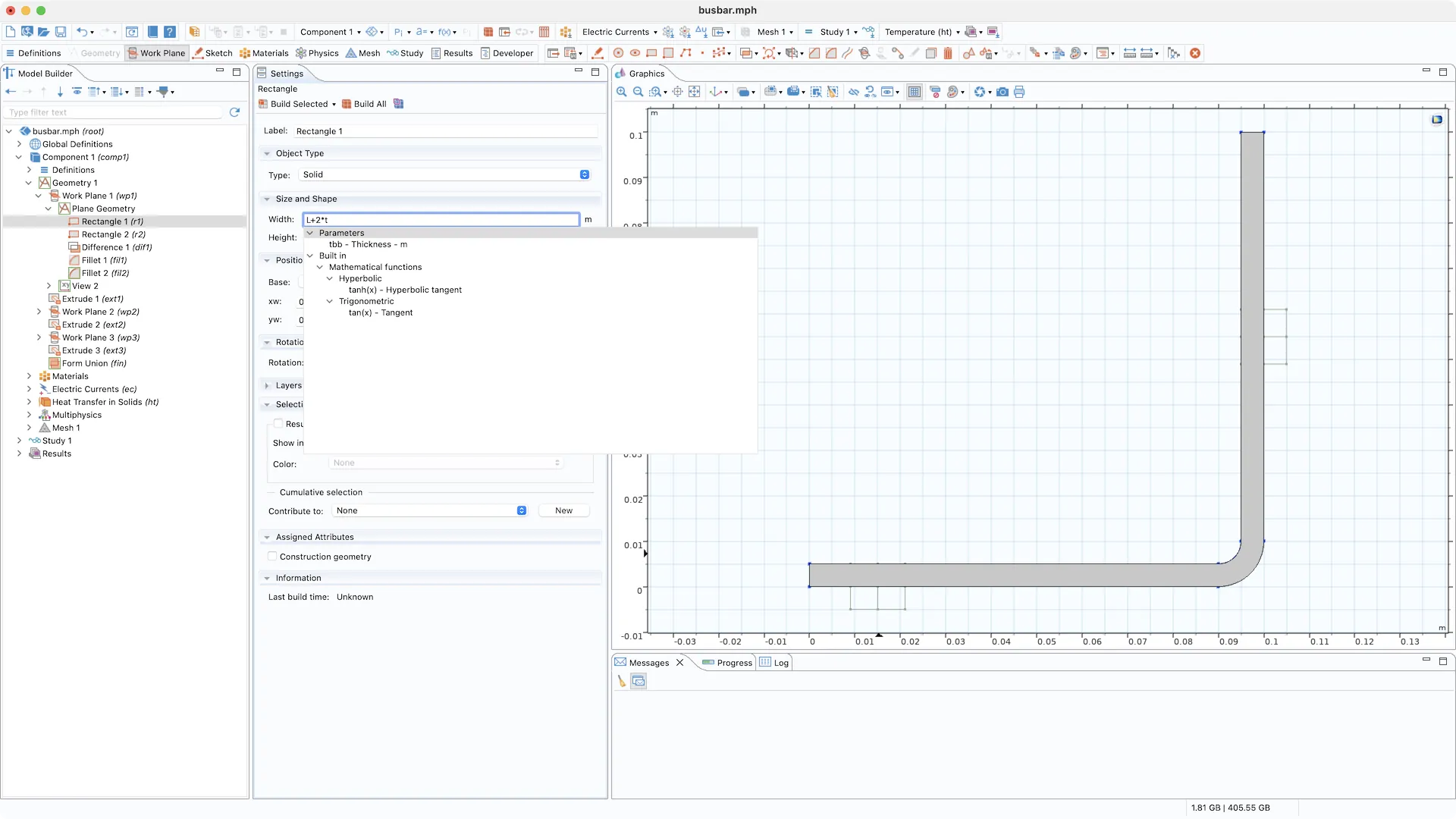Clear the Messages window with broom icon
1456x819 pixels.
622,681
